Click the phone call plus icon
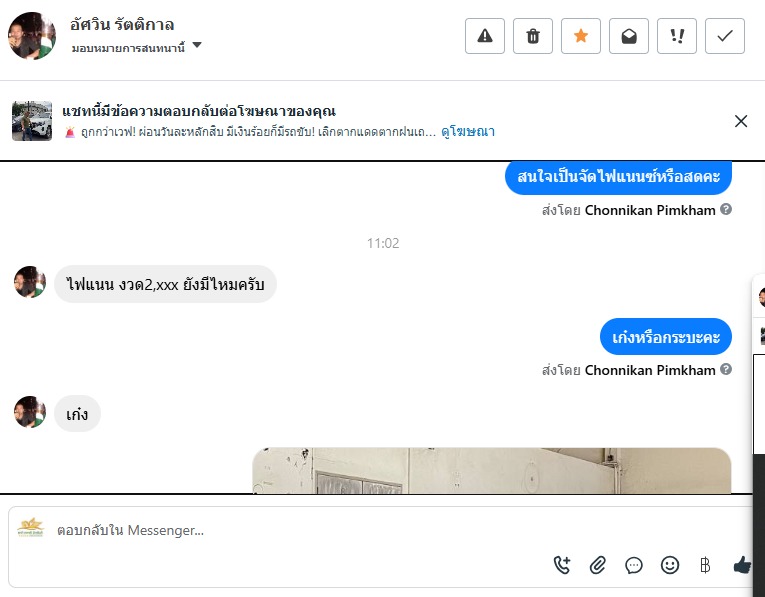Viewport: 765px width, 597px height. [x=562, y=565]
